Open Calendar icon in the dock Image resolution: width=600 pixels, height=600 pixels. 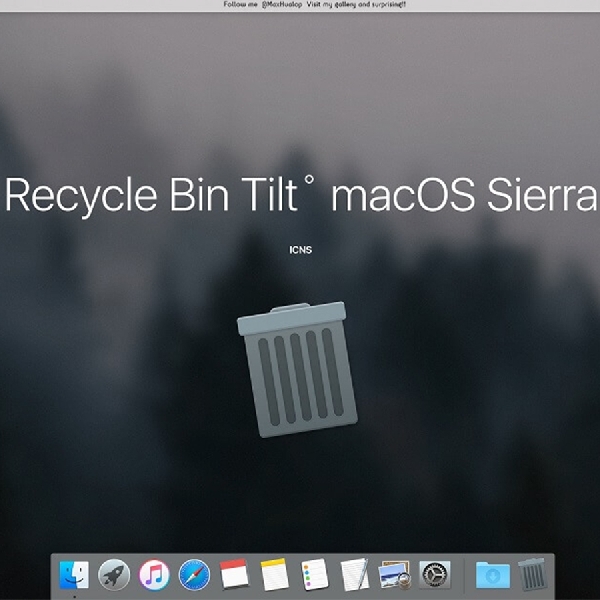coord(234,574)
